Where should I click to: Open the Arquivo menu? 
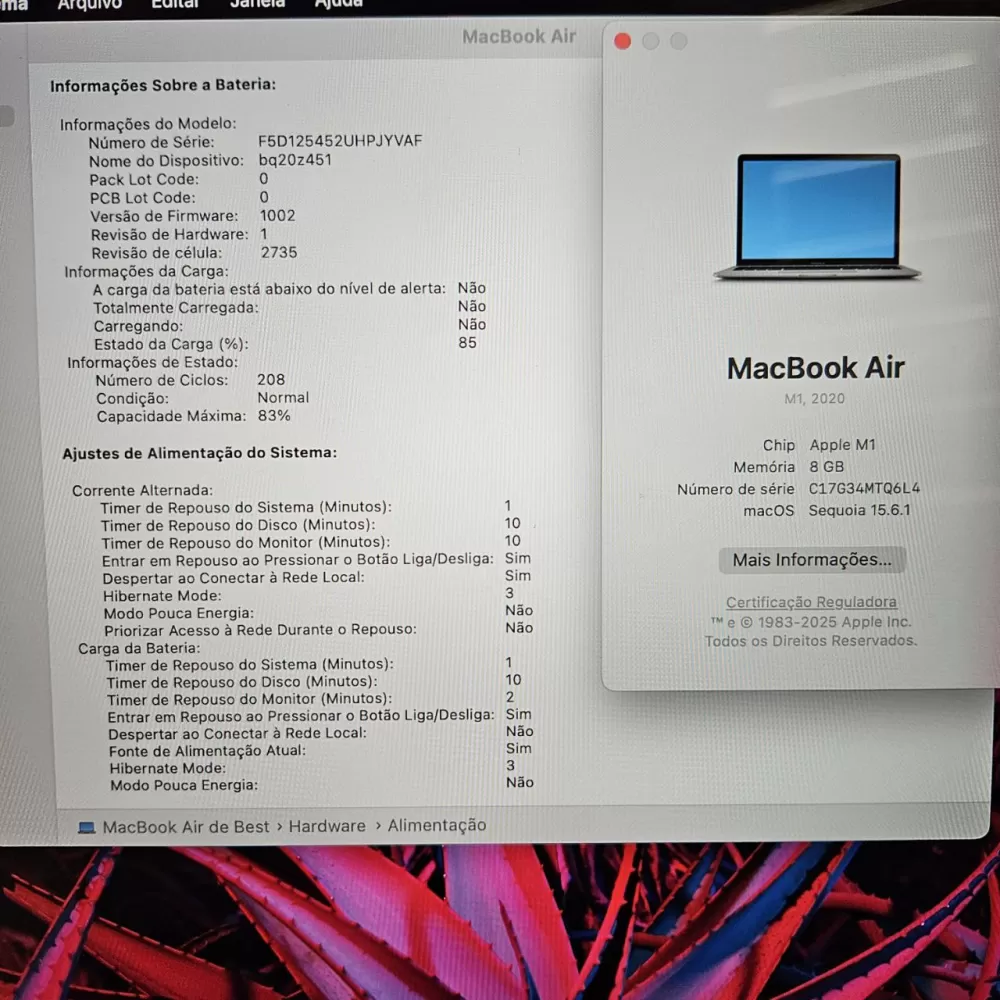(x=89, y=4)
